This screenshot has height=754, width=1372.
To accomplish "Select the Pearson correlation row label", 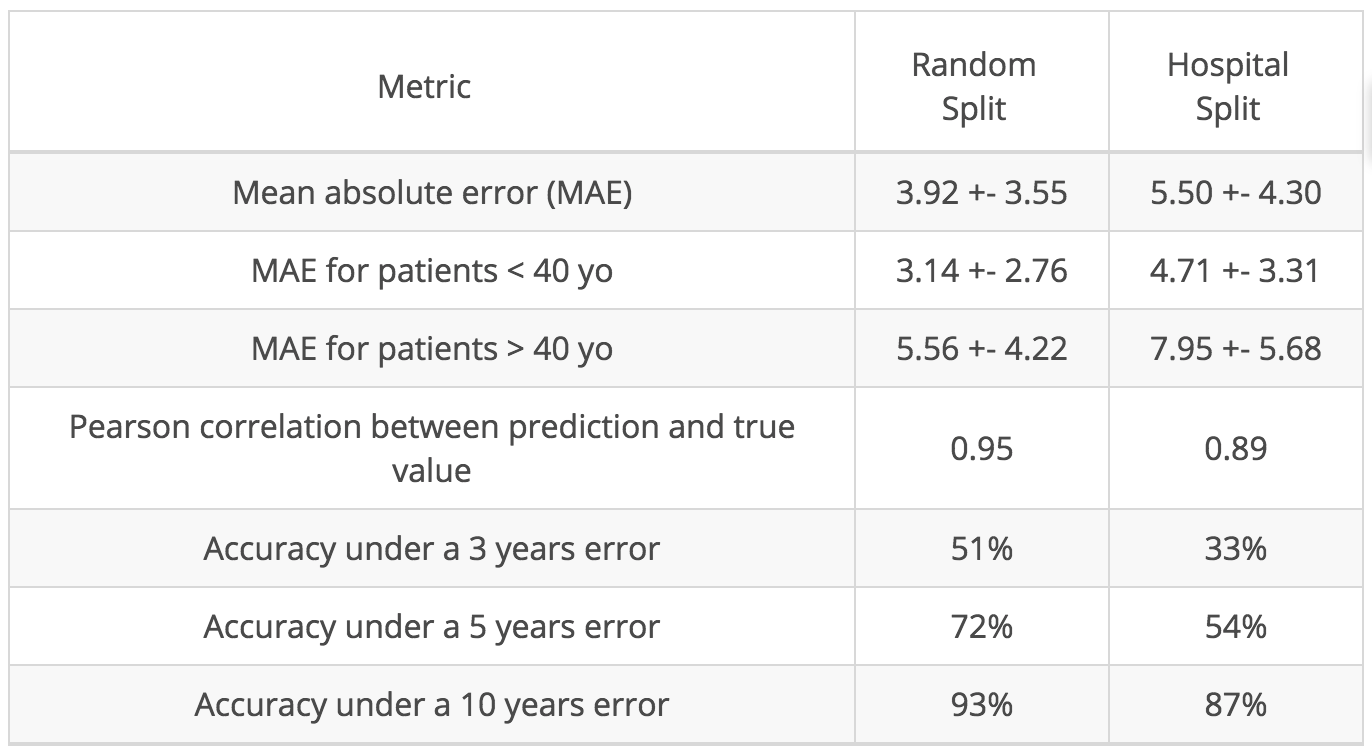I will pos(432,447).
